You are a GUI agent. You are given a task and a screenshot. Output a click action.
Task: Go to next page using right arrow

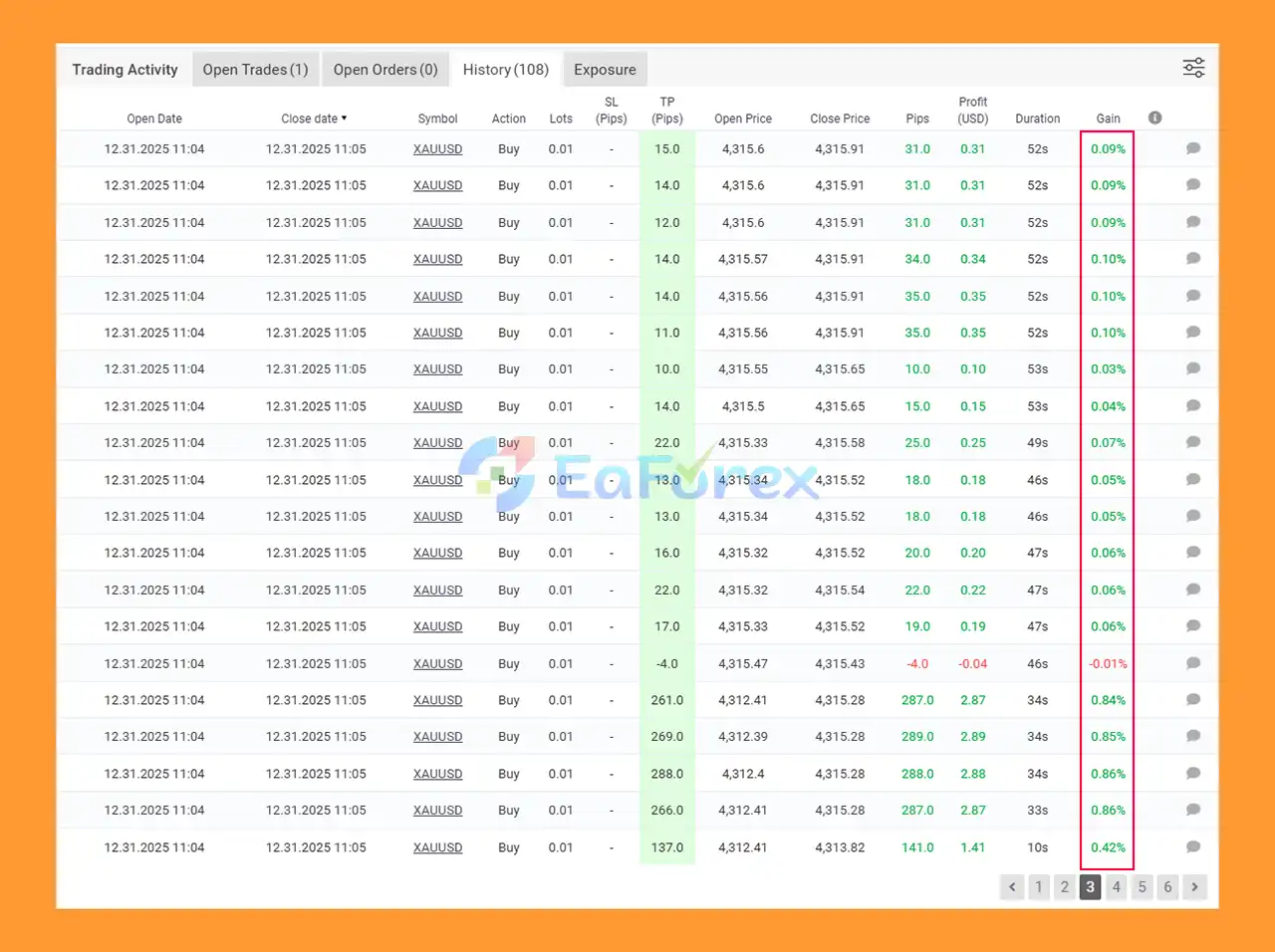(1194, 886)
